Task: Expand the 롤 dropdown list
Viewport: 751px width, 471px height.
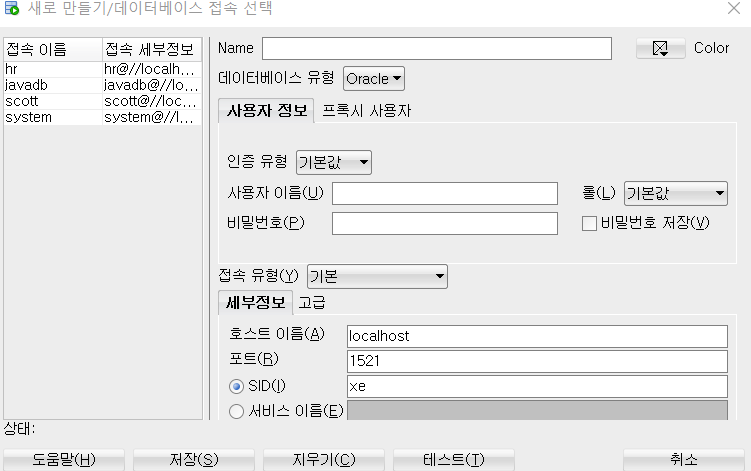Action: 676,194
